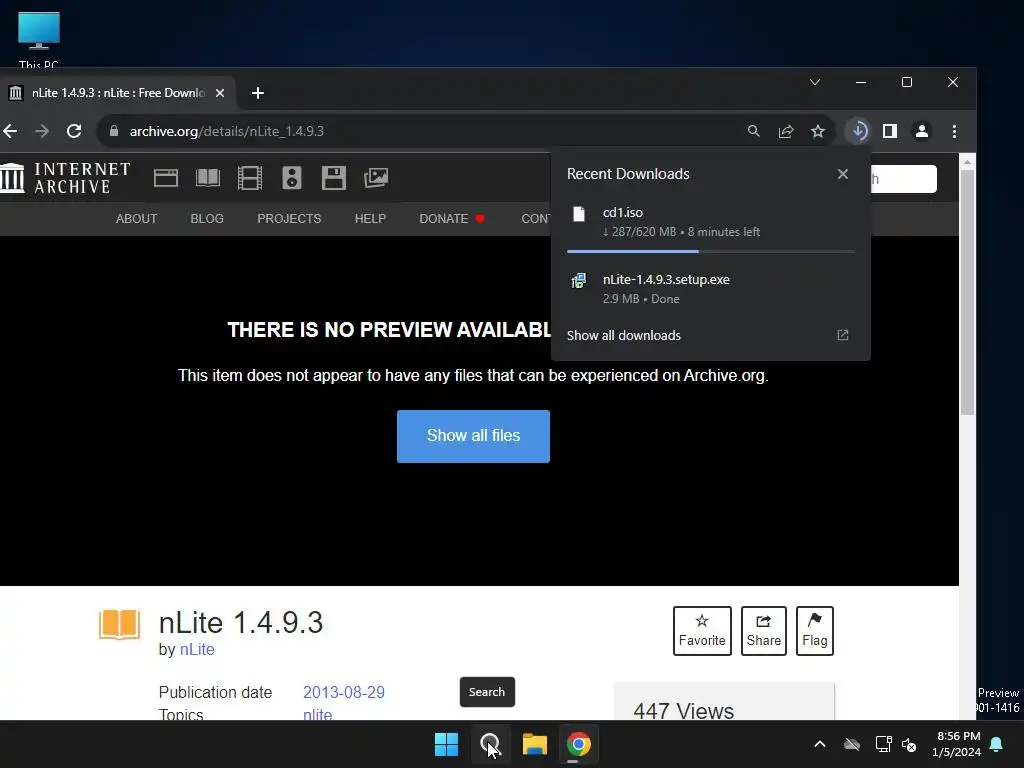Click the address bar zoom magnifier icon
Screen dimensions: 1024x768
(x=754, y=131)
